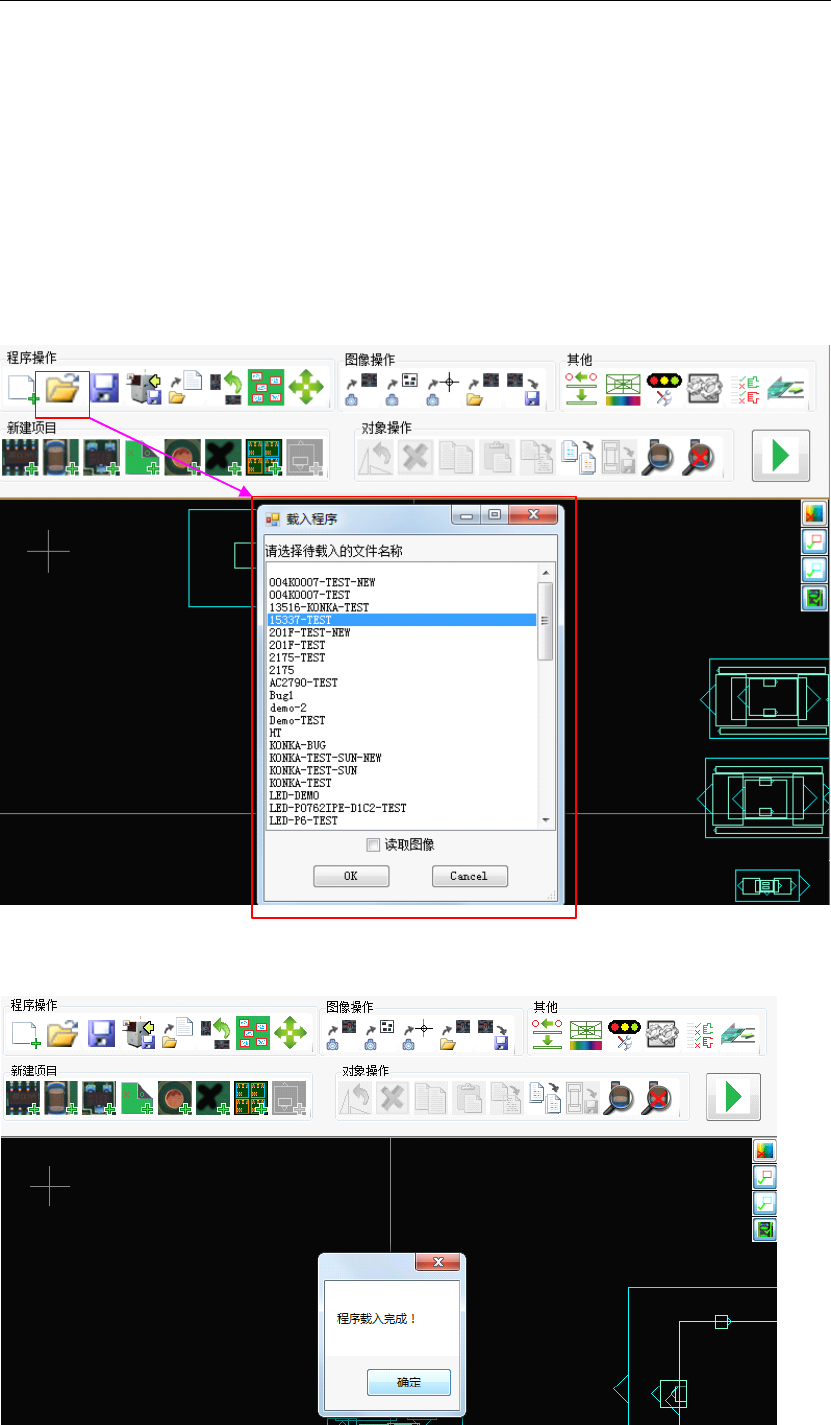Click color spectrum grid icon above 载入程序 dialog
Viewport: 831px width, 1425px height.
[x=622, y=388]
